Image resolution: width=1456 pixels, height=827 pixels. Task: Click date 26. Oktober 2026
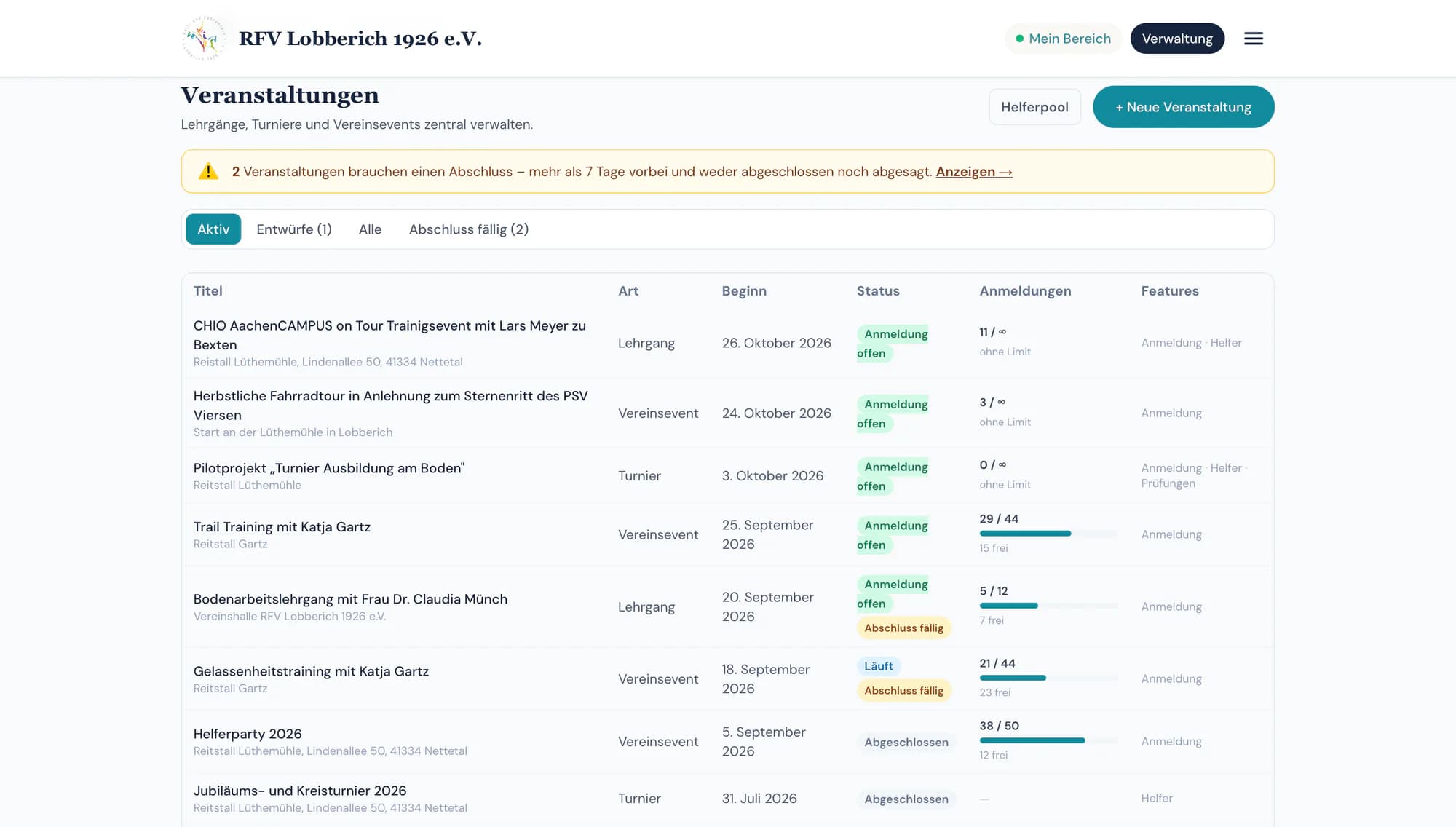tap(776, 343)
